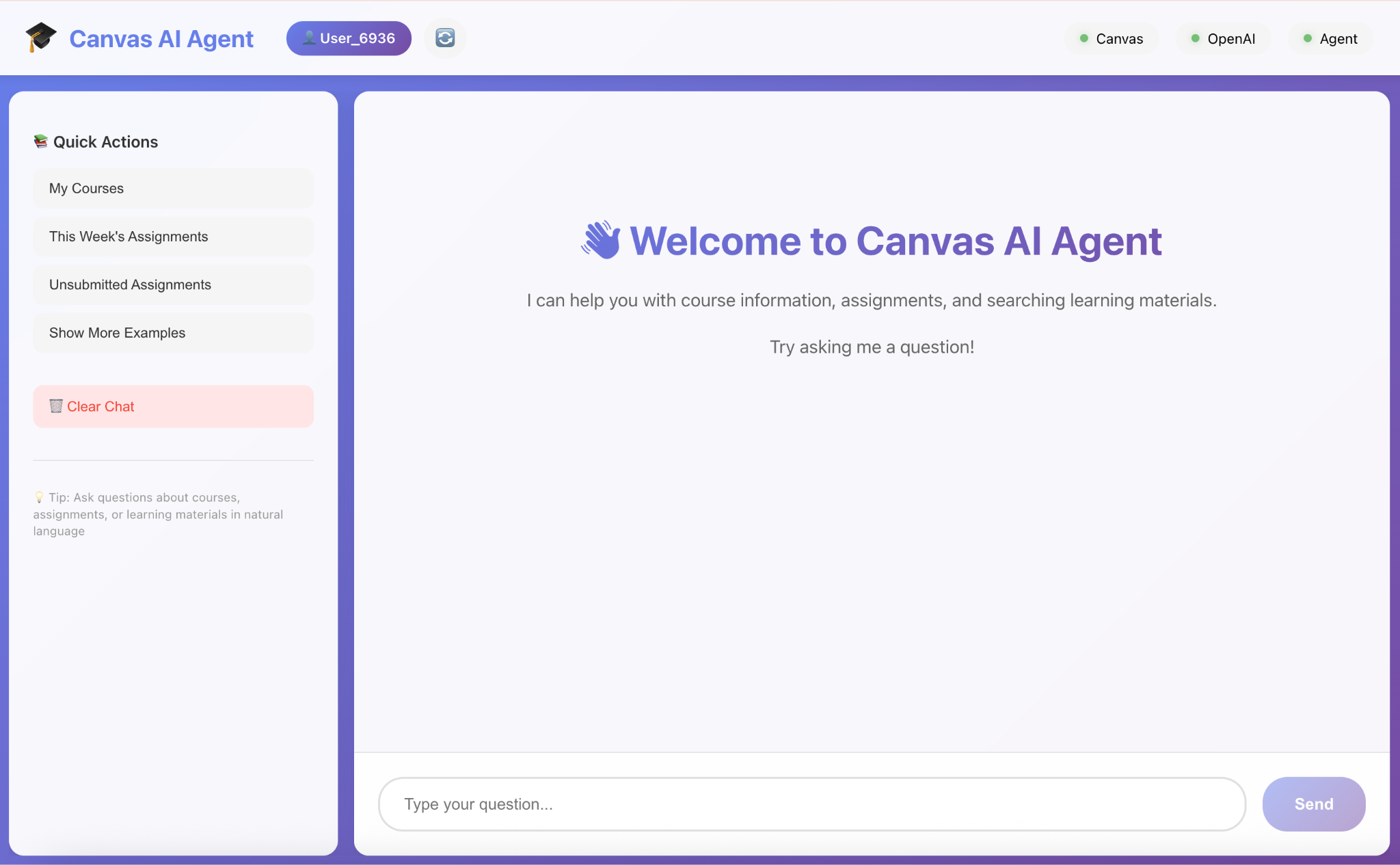Click the lightbulb tip icon
Viewport: 1400px width, 865px height.
[39, 497]
